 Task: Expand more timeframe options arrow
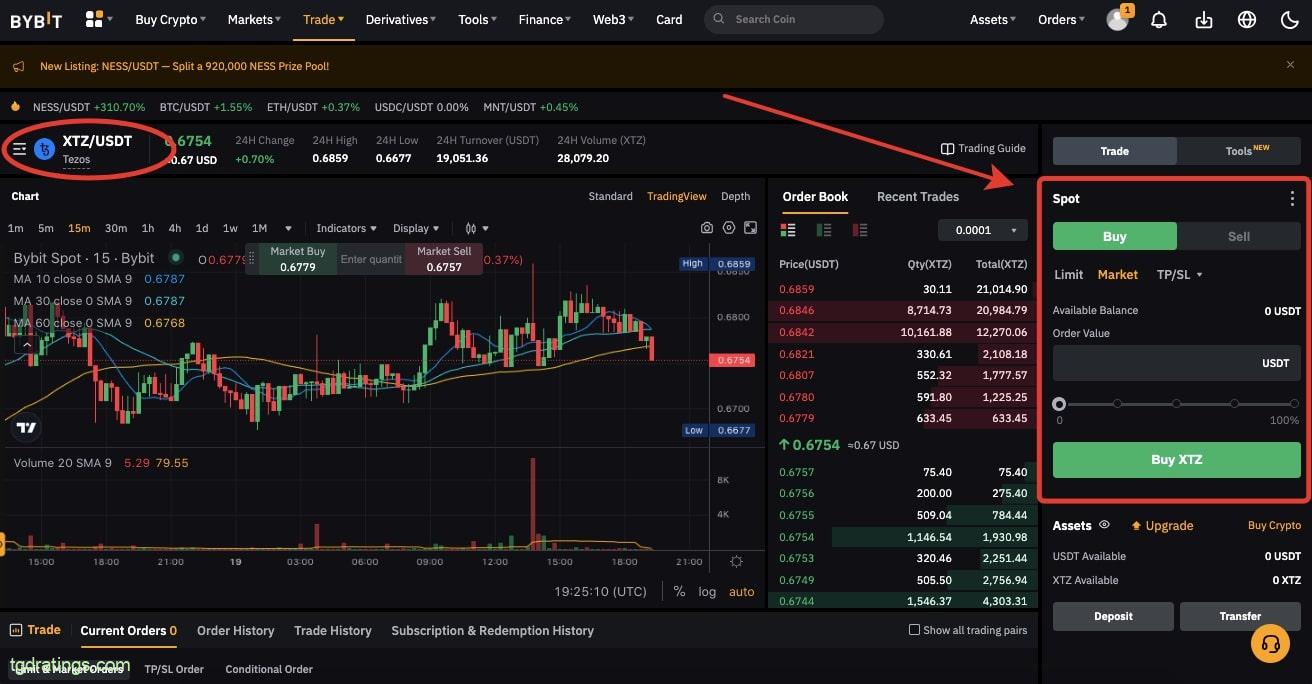click(289, 228)
